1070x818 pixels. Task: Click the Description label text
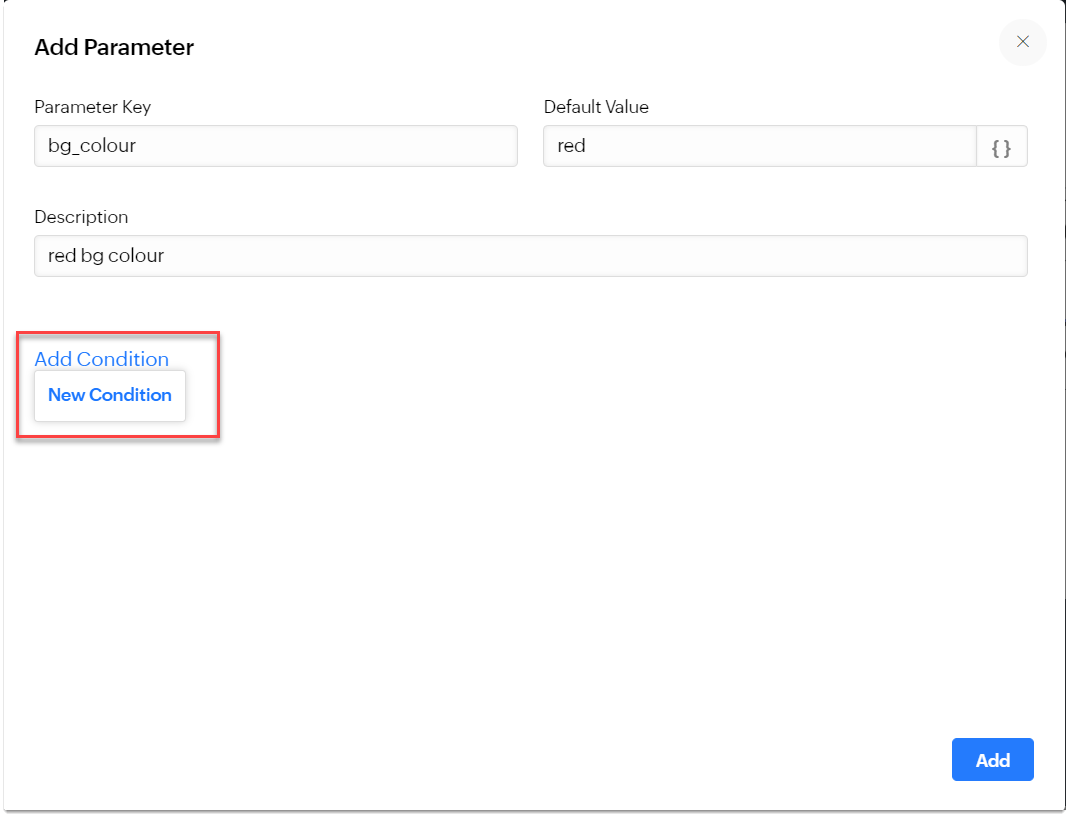coord(81,217)
